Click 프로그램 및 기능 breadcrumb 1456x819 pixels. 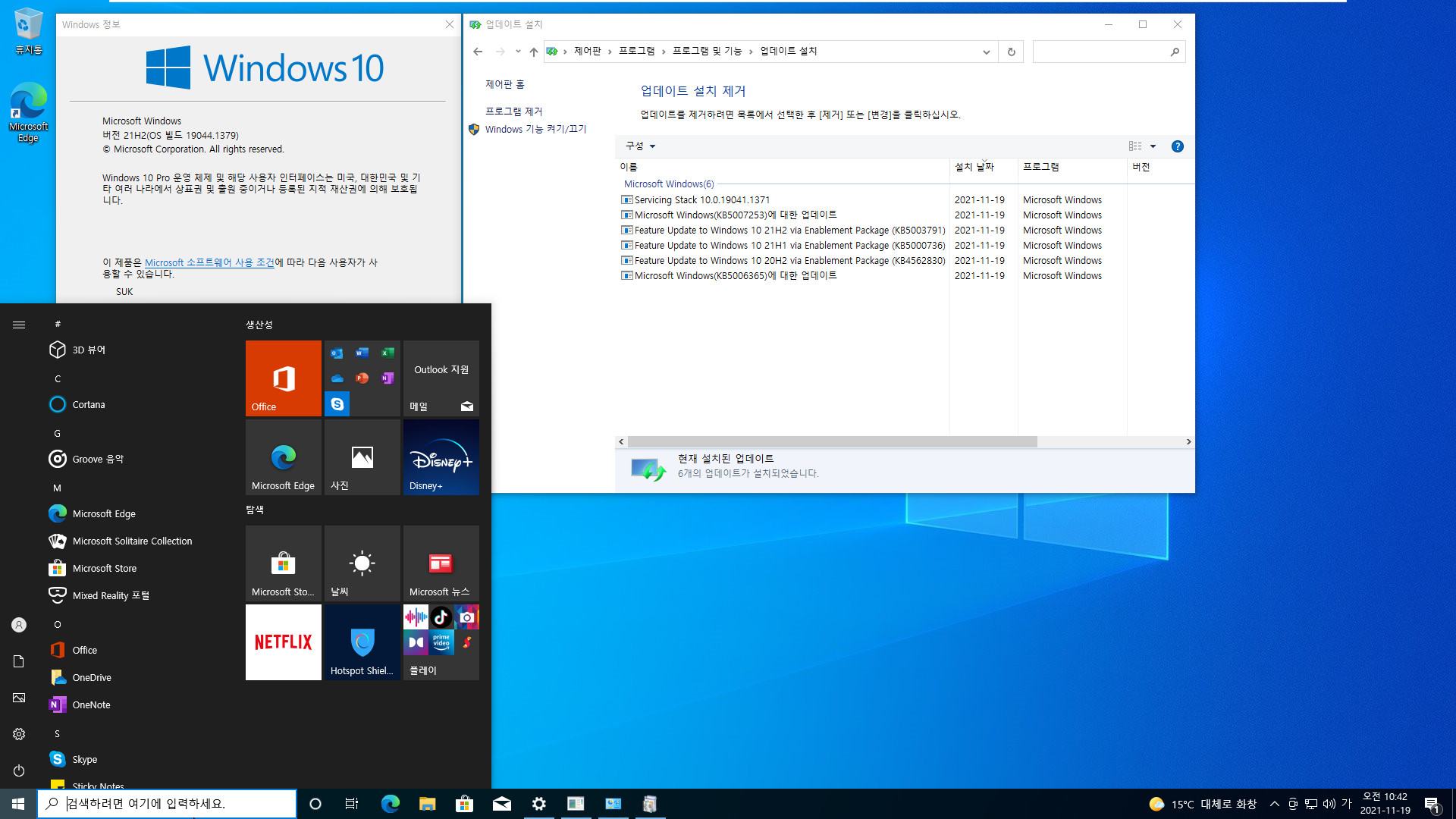707,51
